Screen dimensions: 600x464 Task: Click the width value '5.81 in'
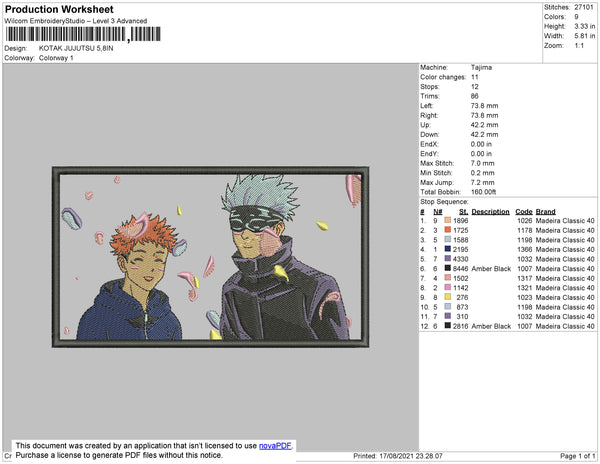(584, 36)
